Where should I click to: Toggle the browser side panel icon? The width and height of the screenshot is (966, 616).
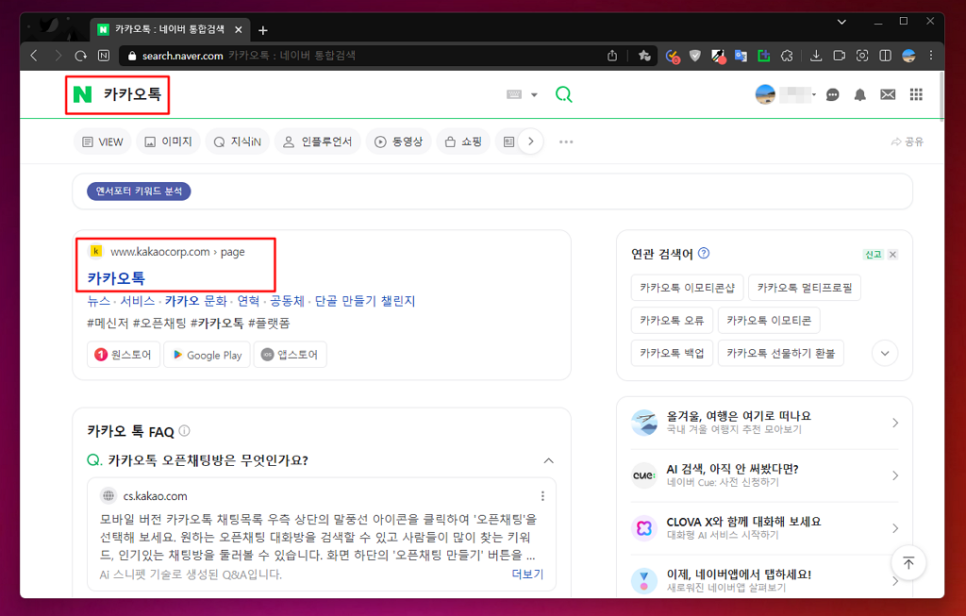point(885,55)
